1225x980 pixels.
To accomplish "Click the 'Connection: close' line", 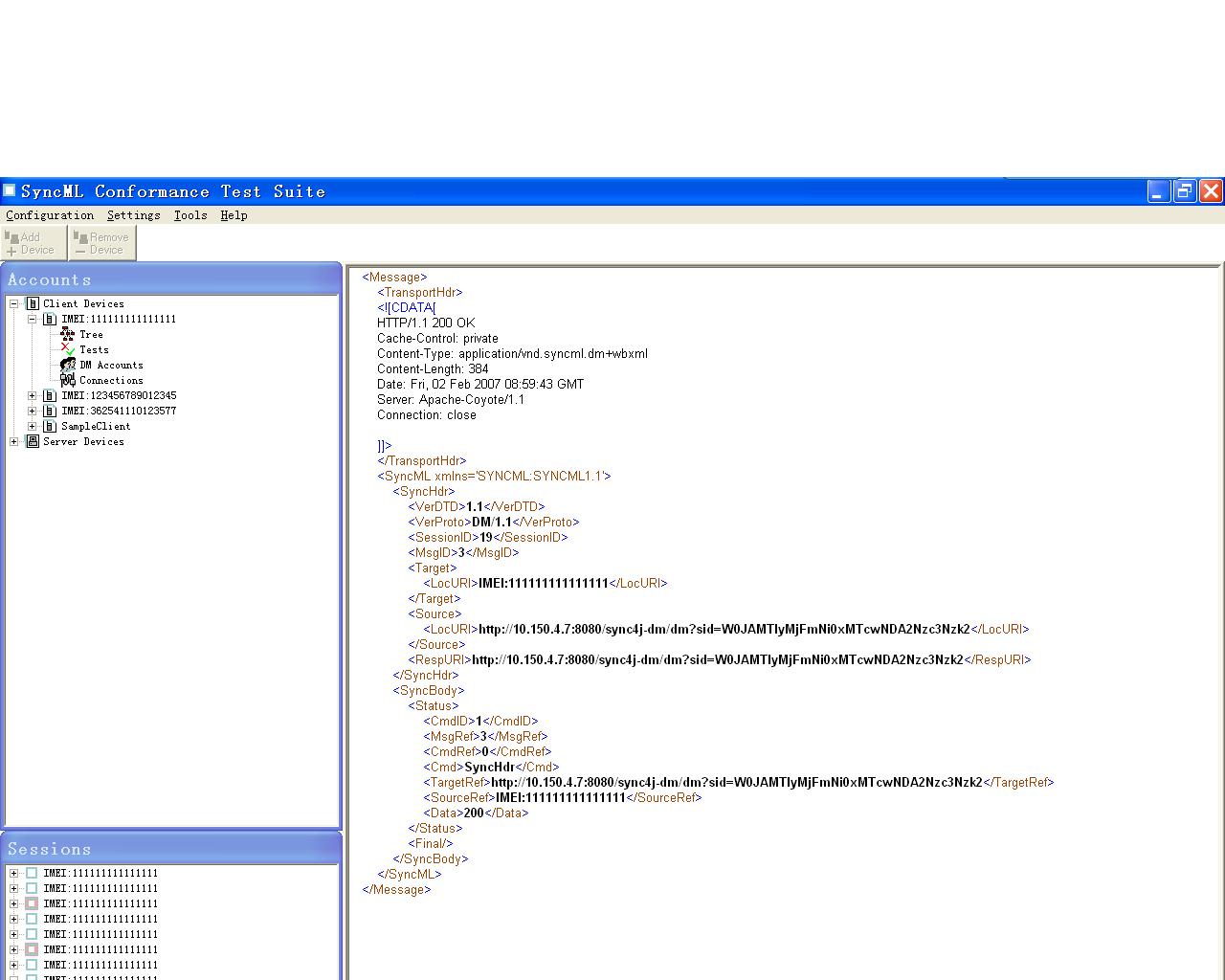I will tap(427, 414).
